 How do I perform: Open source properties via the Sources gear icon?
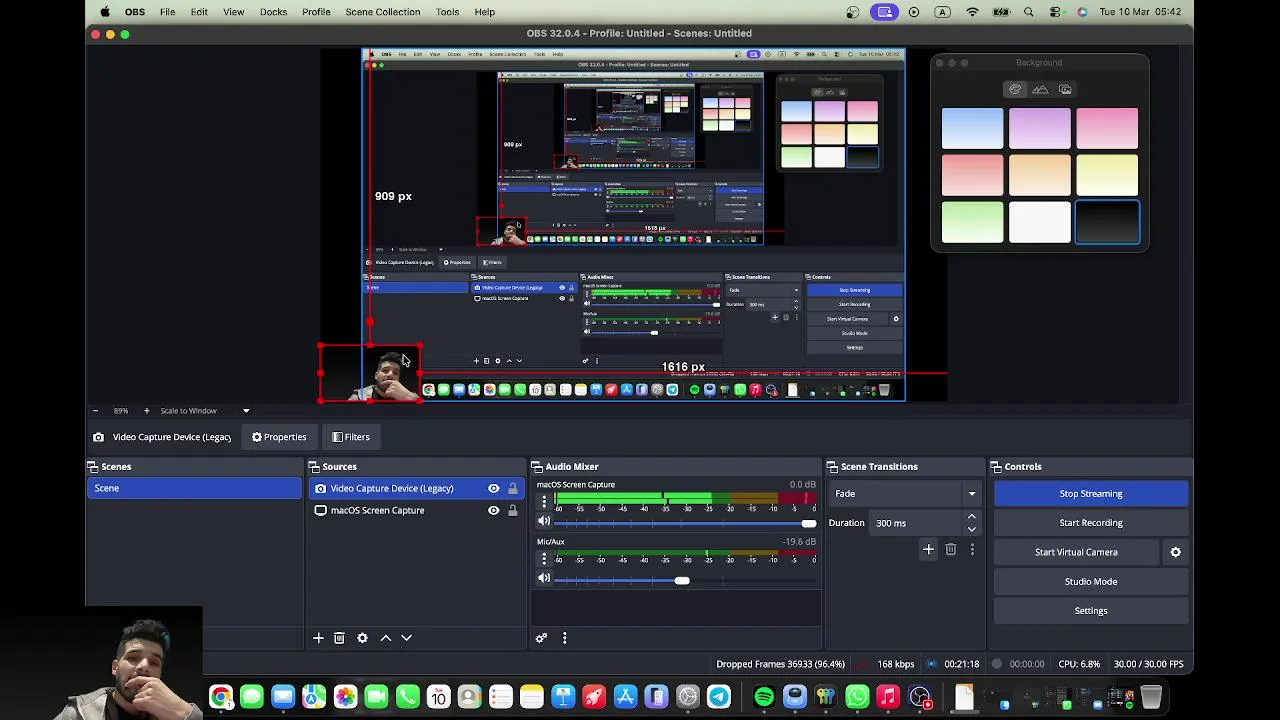362,638
